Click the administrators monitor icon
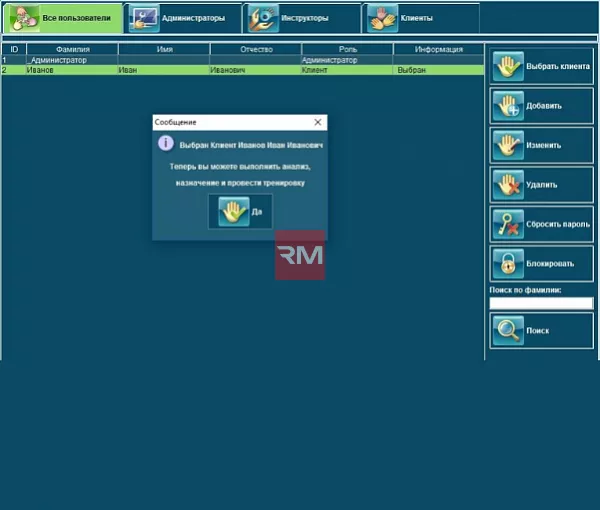The width and height of the screenshot is (600, 510). pyautogui.click(x=144, y=18)
